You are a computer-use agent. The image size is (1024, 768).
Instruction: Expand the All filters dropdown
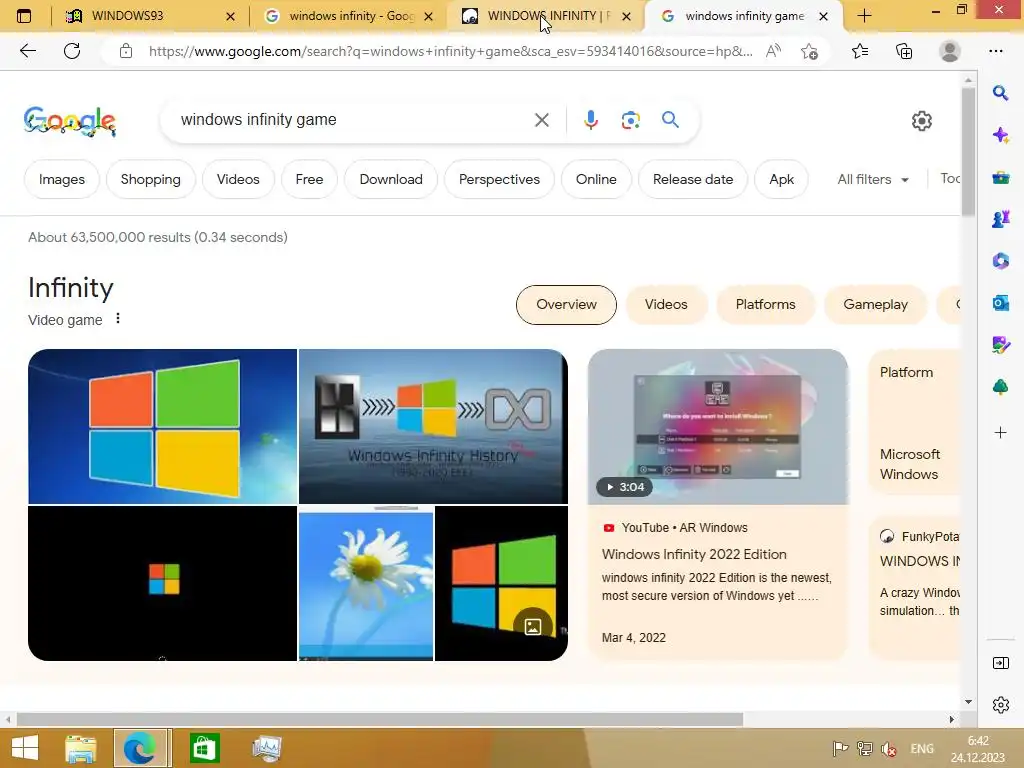tap(872, 179)
